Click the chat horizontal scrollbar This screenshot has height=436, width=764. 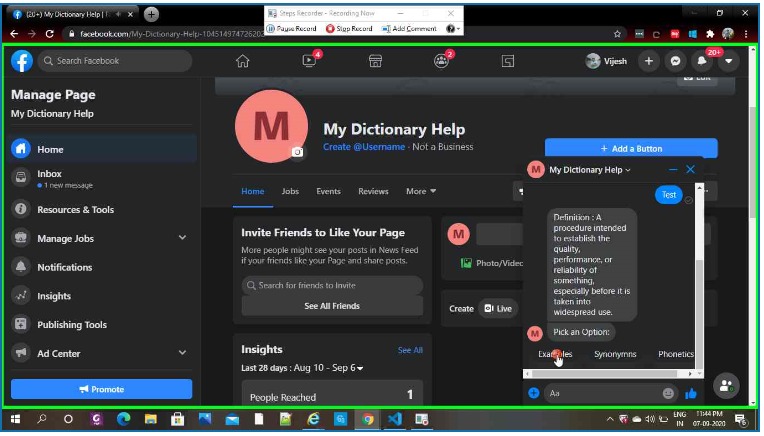click(604, 374)
